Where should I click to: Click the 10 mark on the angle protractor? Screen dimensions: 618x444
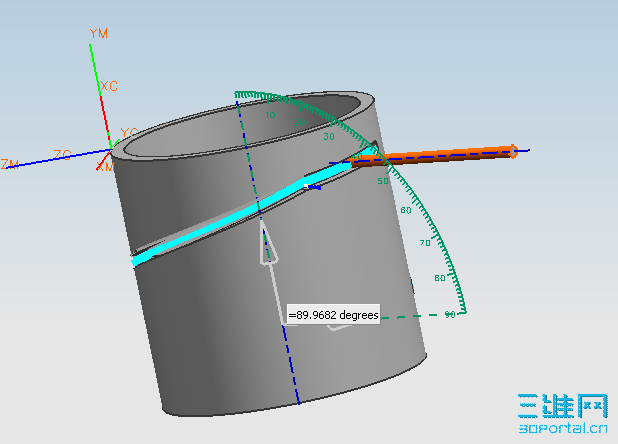[270, 115]
